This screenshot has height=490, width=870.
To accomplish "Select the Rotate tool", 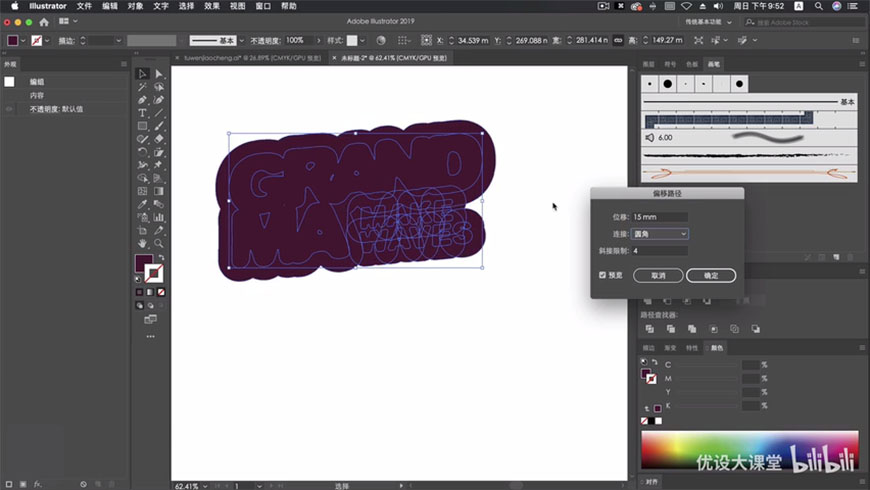I will 142,152.
